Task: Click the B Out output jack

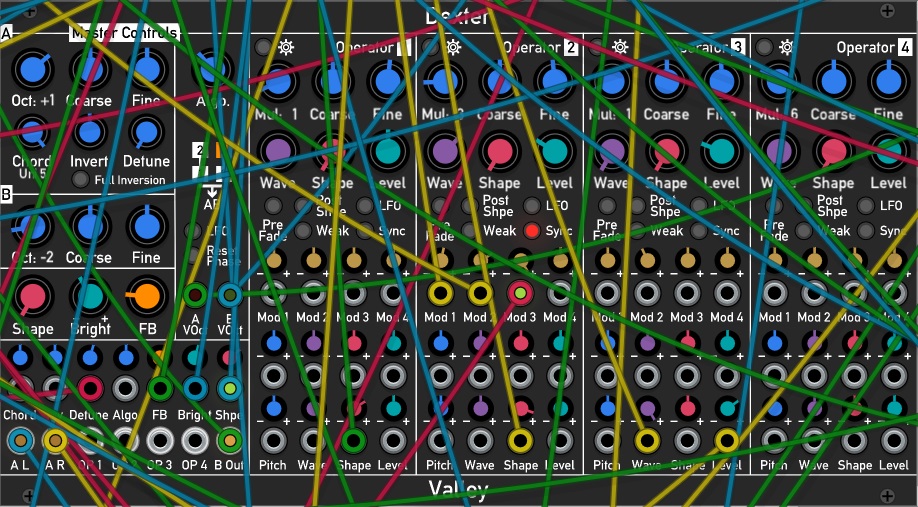Action: pos(230,441)
